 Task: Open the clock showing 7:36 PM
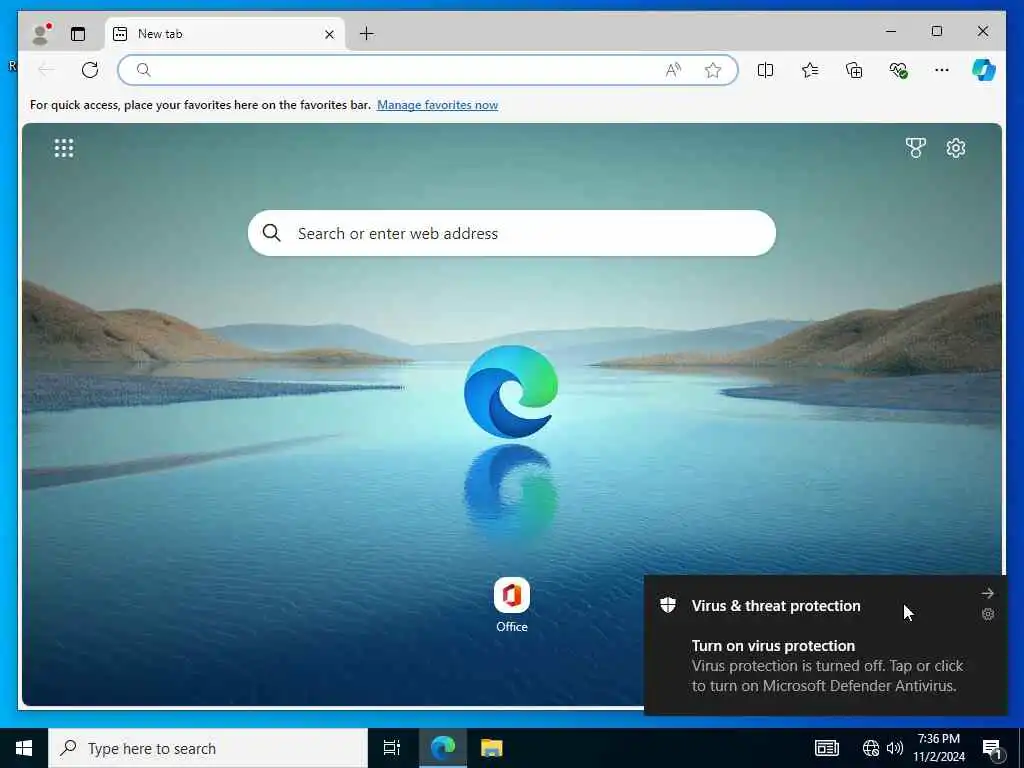coord(938,748)
